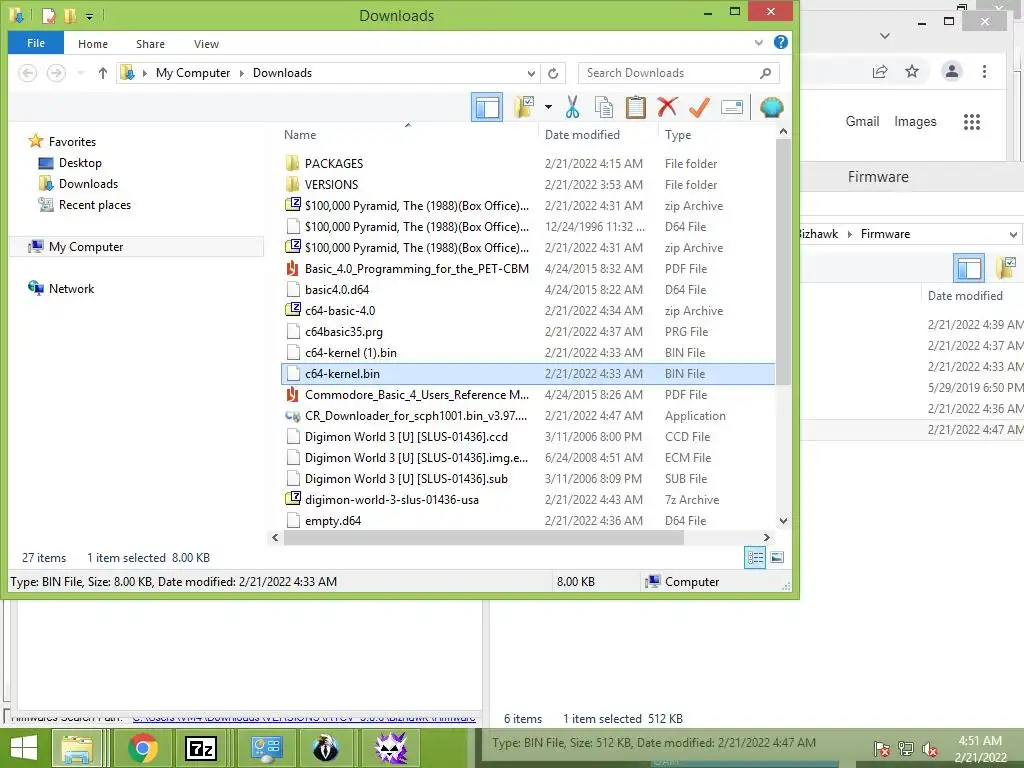
Task: Select Favorites in the navigation pane
Action: (x=72, y=142)
